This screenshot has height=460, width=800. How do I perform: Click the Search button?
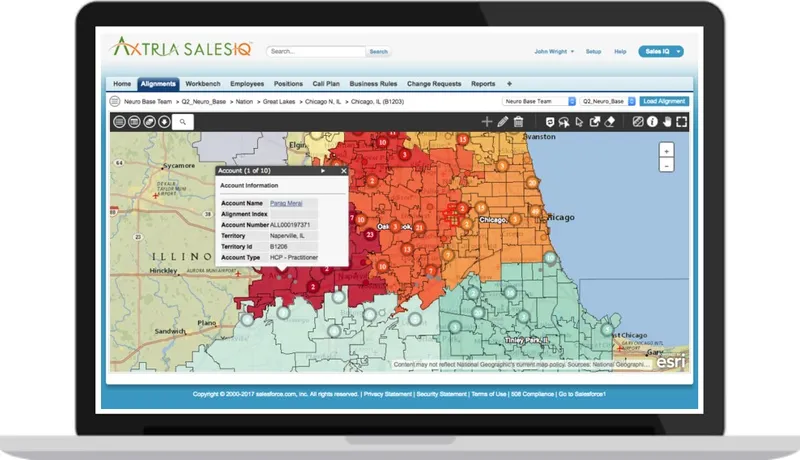[x=379, y=52]
